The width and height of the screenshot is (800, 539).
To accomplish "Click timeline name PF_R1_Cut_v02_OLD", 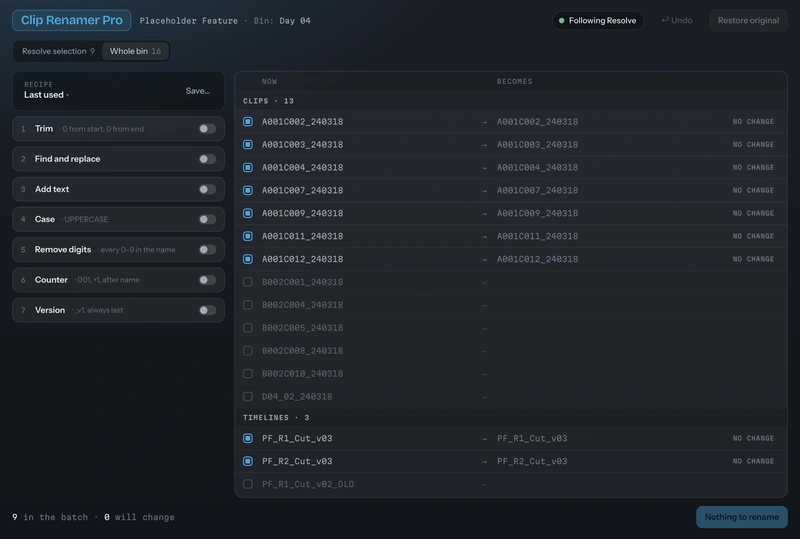I will coord(308,484).
